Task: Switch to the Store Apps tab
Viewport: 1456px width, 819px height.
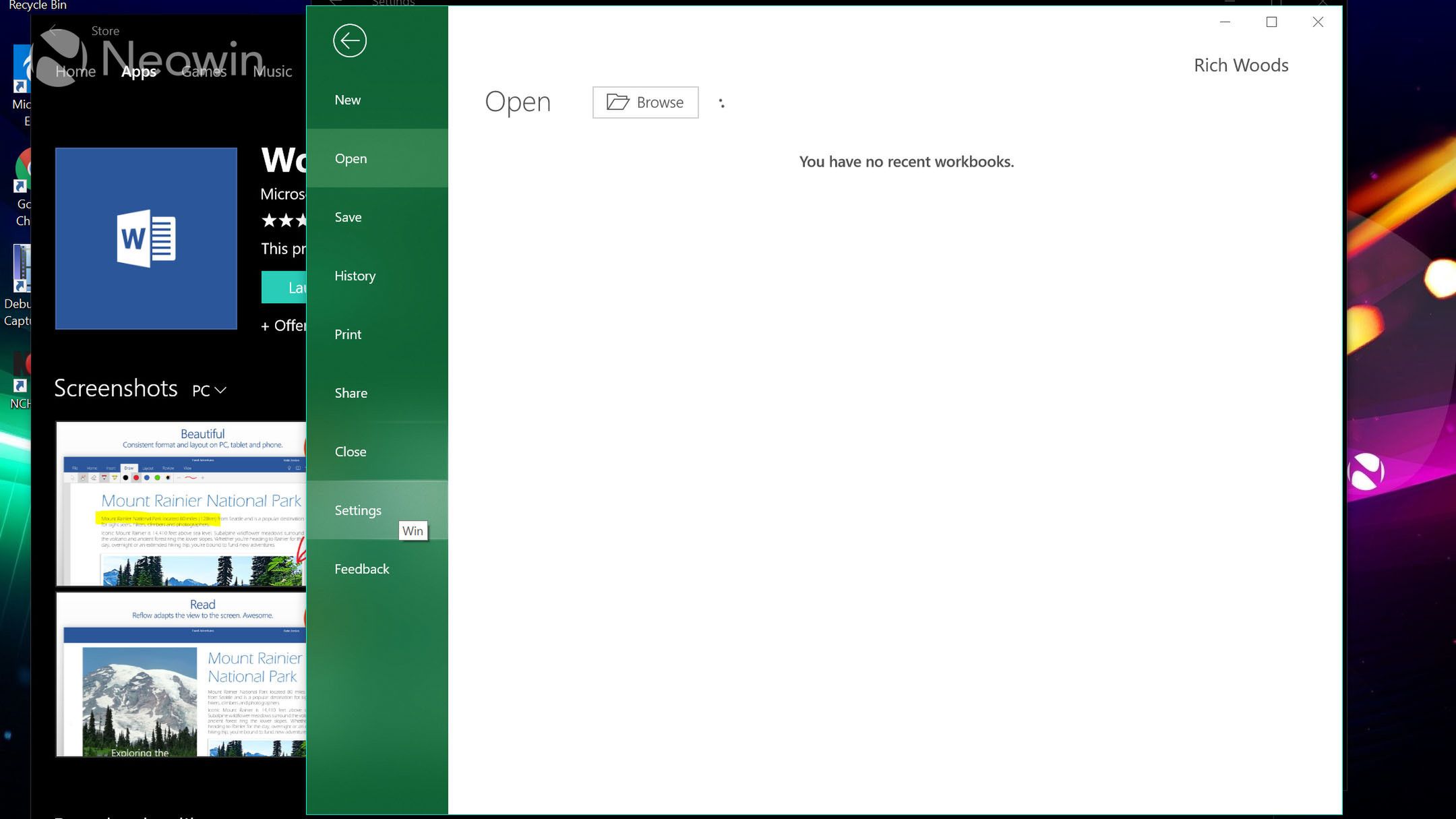Action: click(139, 71)
